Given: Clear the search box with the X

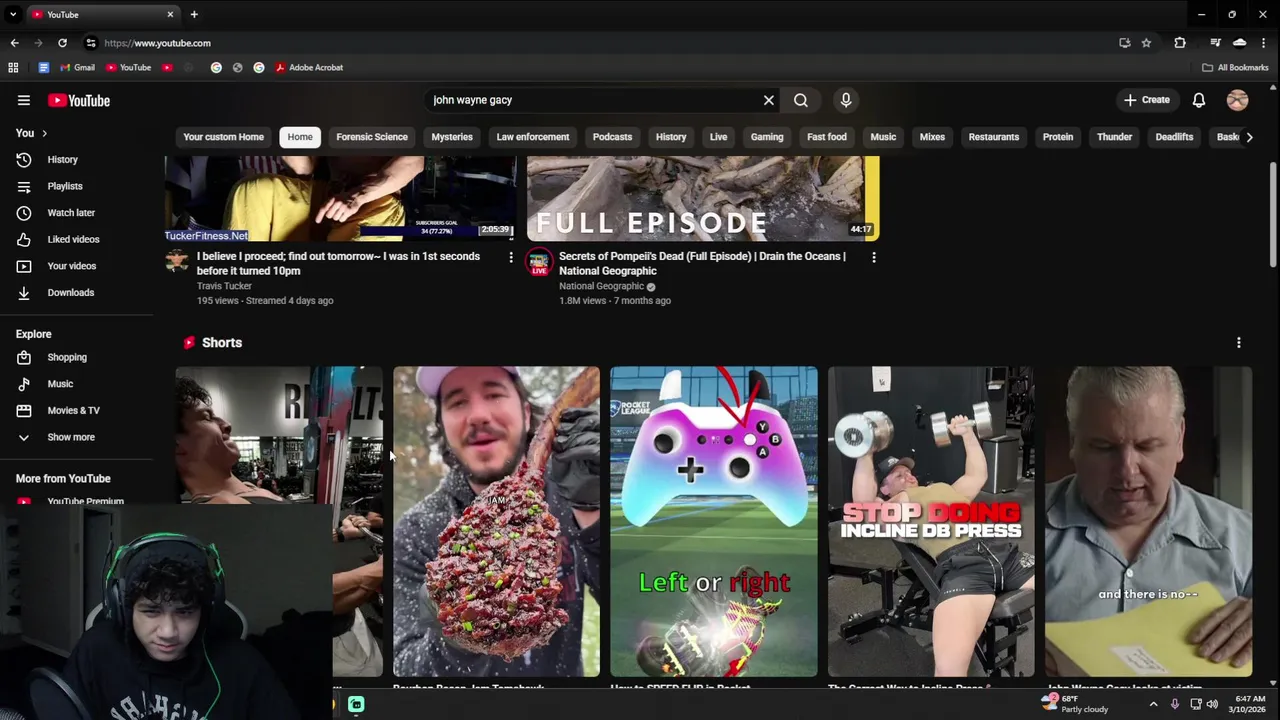Looking at the screenshot, I should [x=769, y=100].
